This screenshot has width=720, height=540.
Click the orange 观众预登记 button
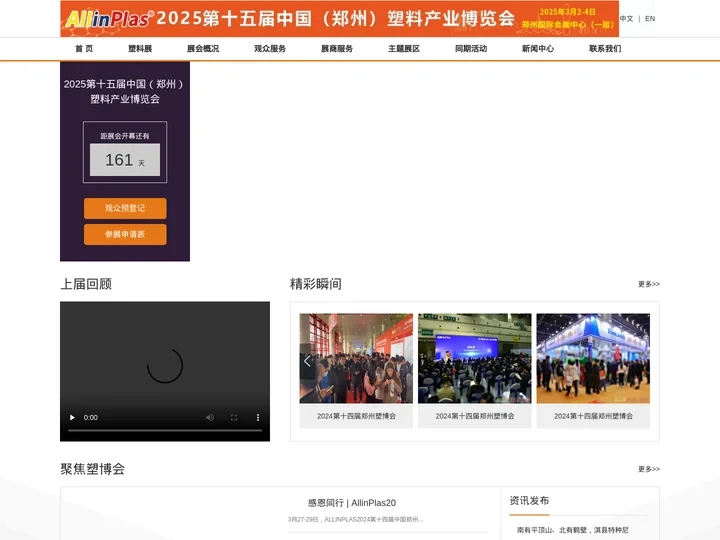click(x=125, y=208)
